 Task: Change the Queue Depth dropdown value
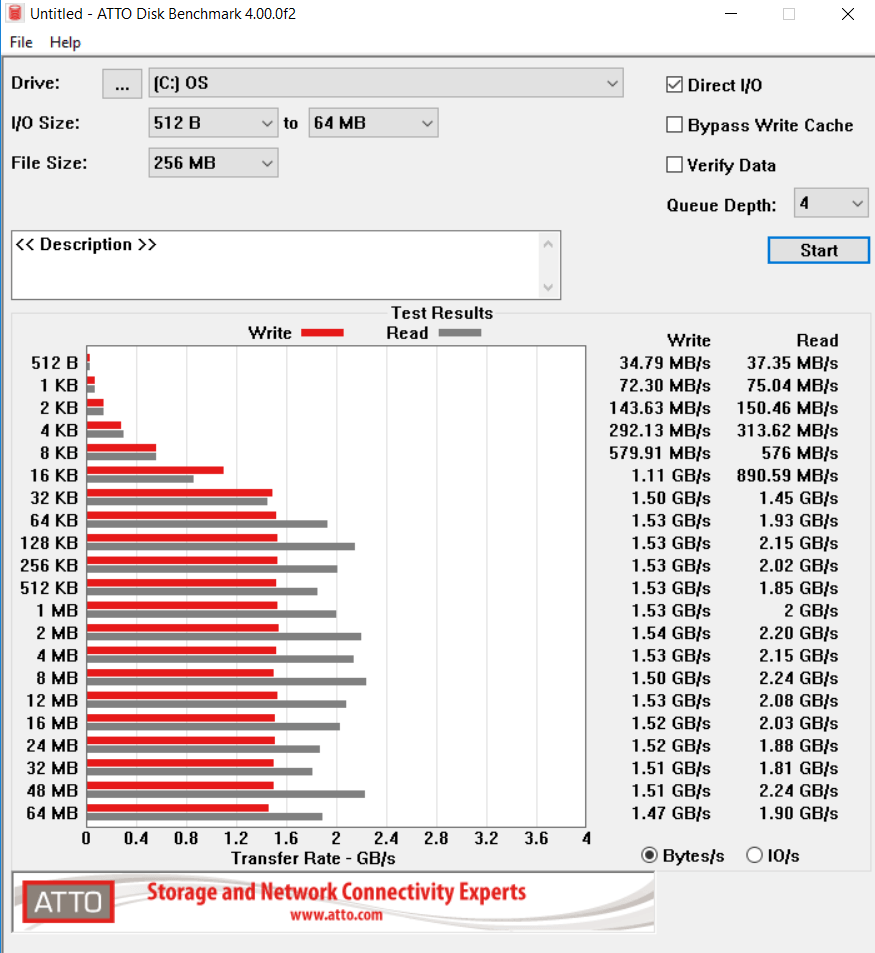[x=831, y=204]
